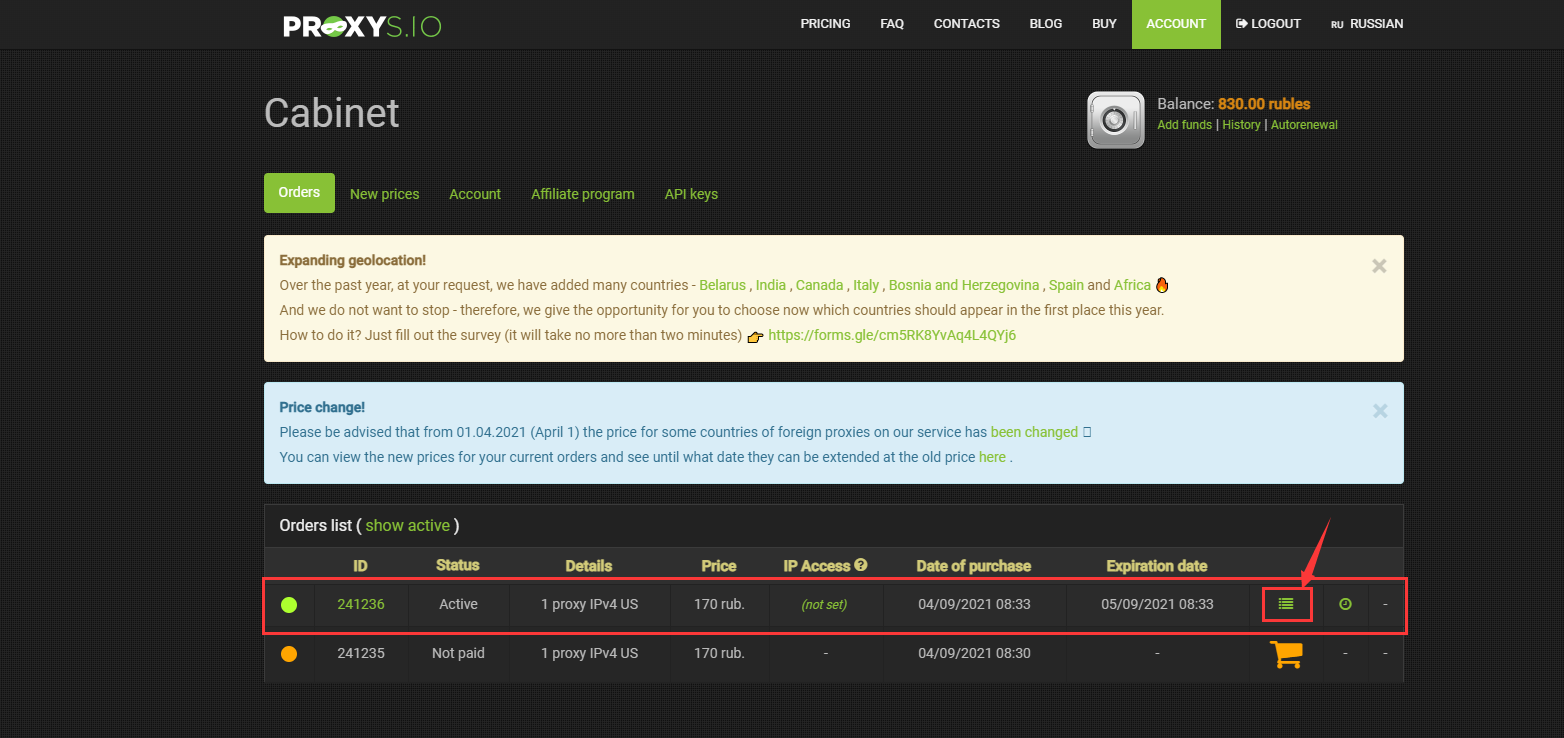Log out via the Logout menu item
The width and height of the screenshot is (1564, 738).
point(1268,24)
